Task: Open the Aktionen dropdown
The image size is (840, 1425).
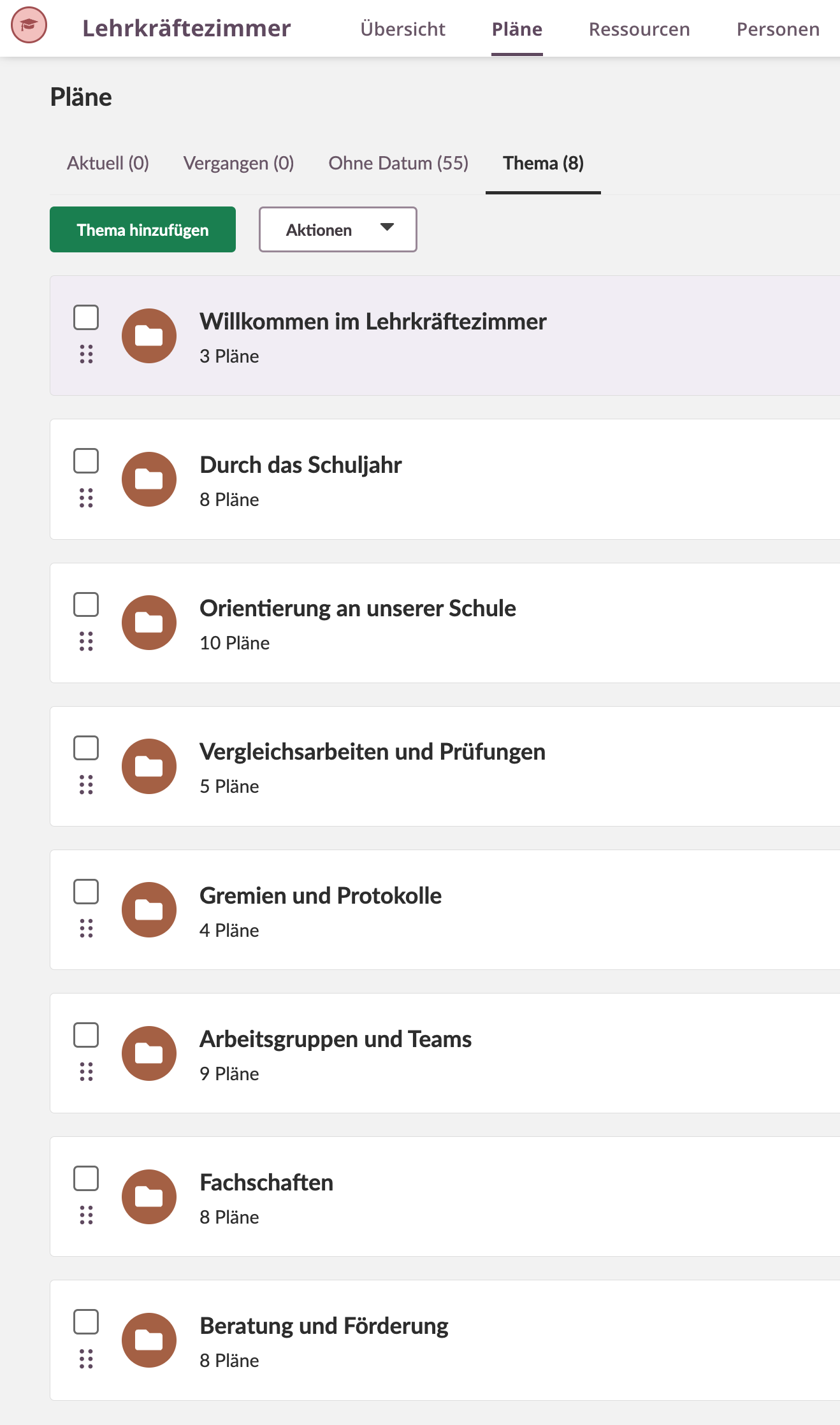Action: (337, 229)
